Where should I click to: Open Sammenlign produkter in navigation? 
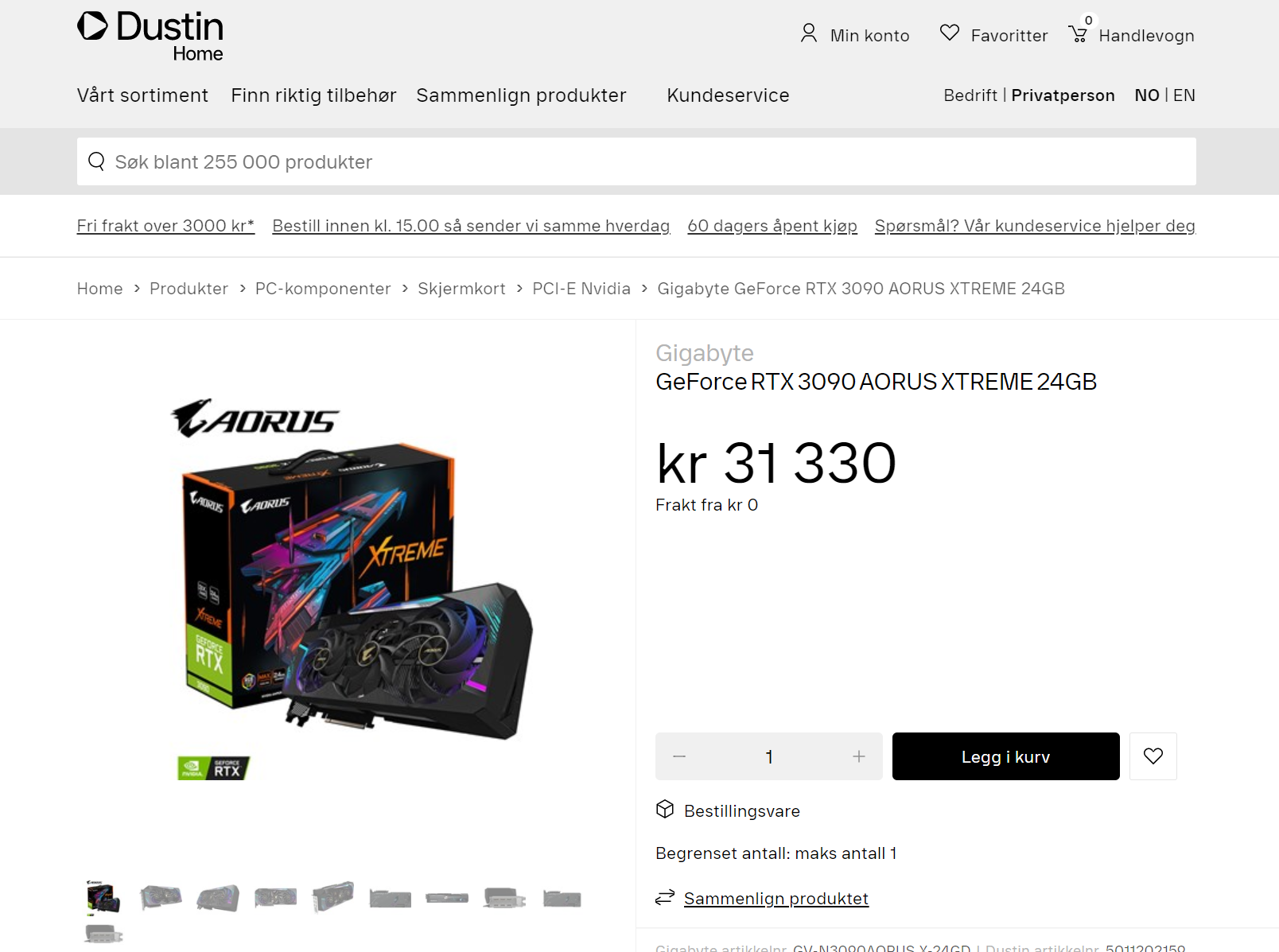(x=521, y=95)
